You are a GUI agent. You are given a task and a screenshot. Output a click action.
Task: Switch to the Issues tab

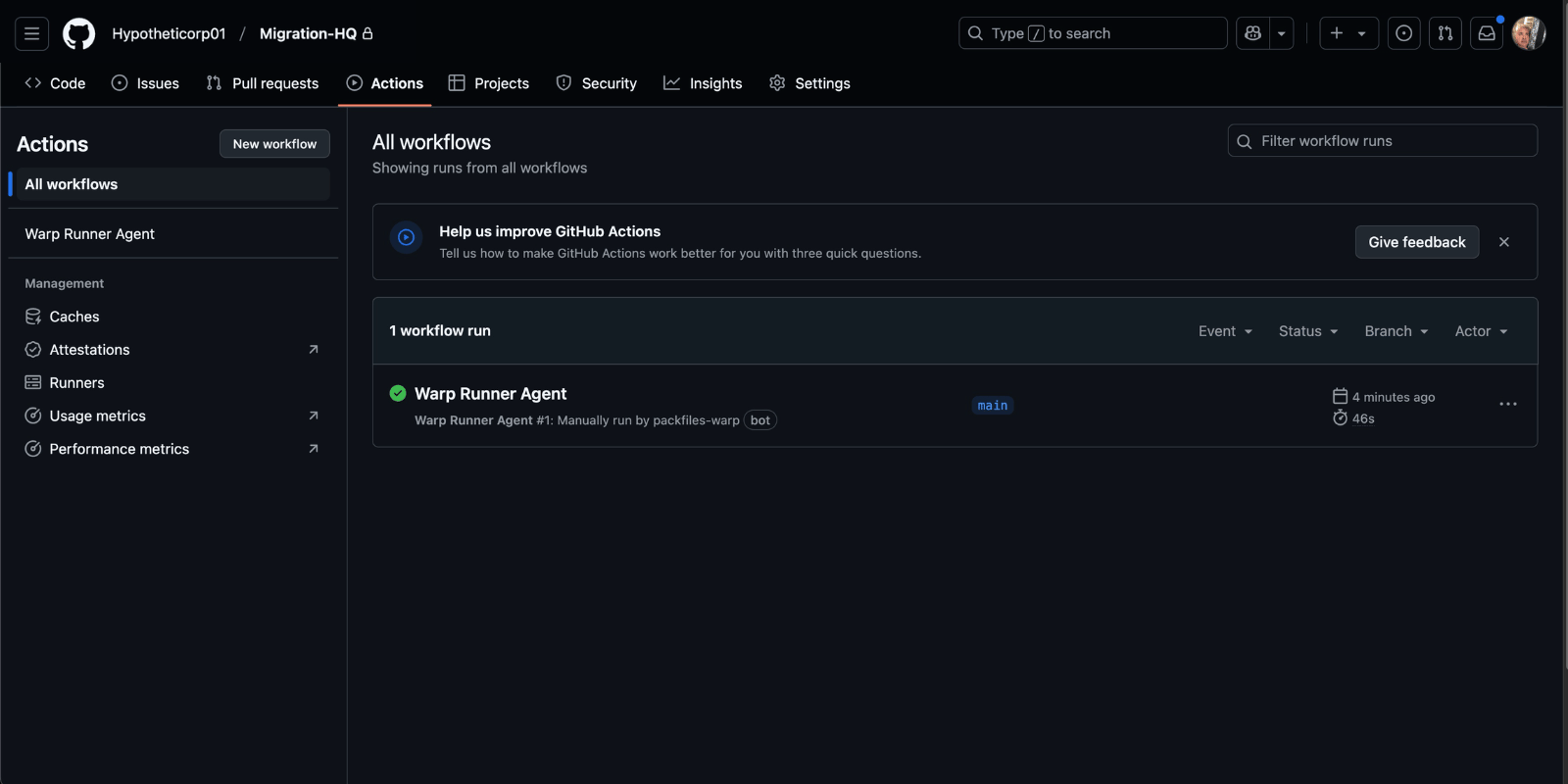[x=145, y=83]
